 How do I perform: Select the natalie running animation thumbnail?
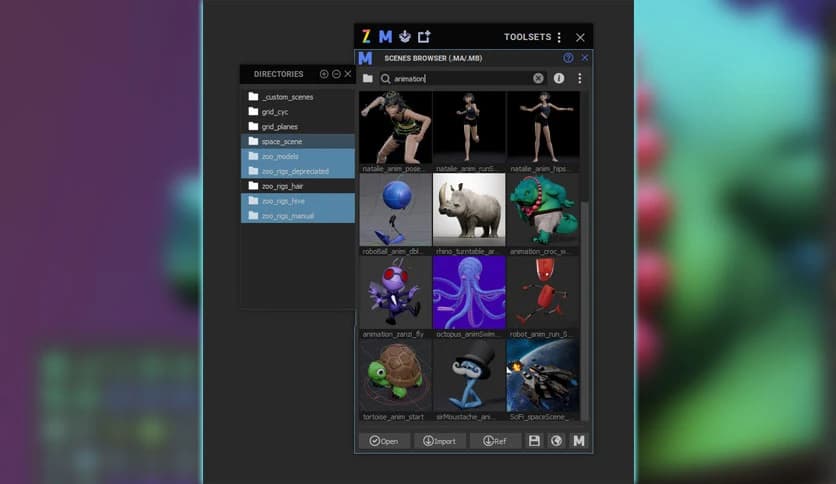(469, 127)
